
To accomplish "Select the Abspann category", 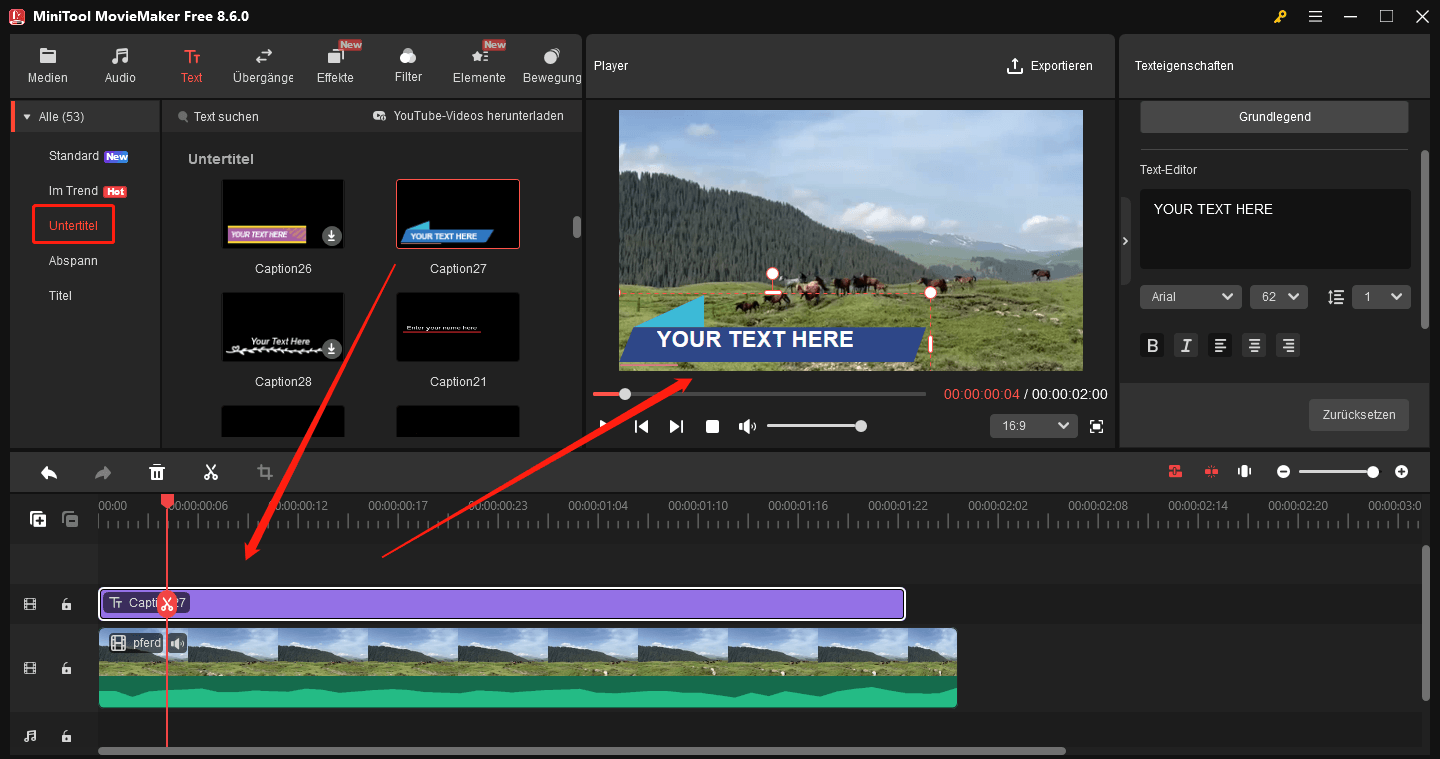I will pyautogui.click(x=73, y=261).
